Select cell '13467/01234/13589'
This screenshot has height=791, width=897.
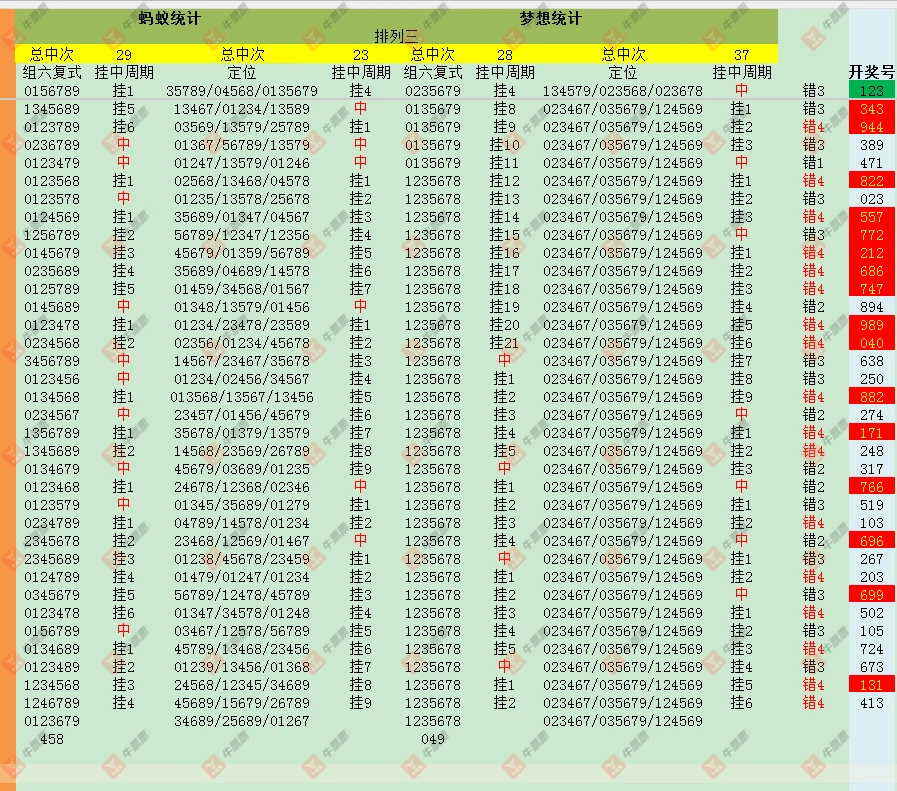coord(241,109)
